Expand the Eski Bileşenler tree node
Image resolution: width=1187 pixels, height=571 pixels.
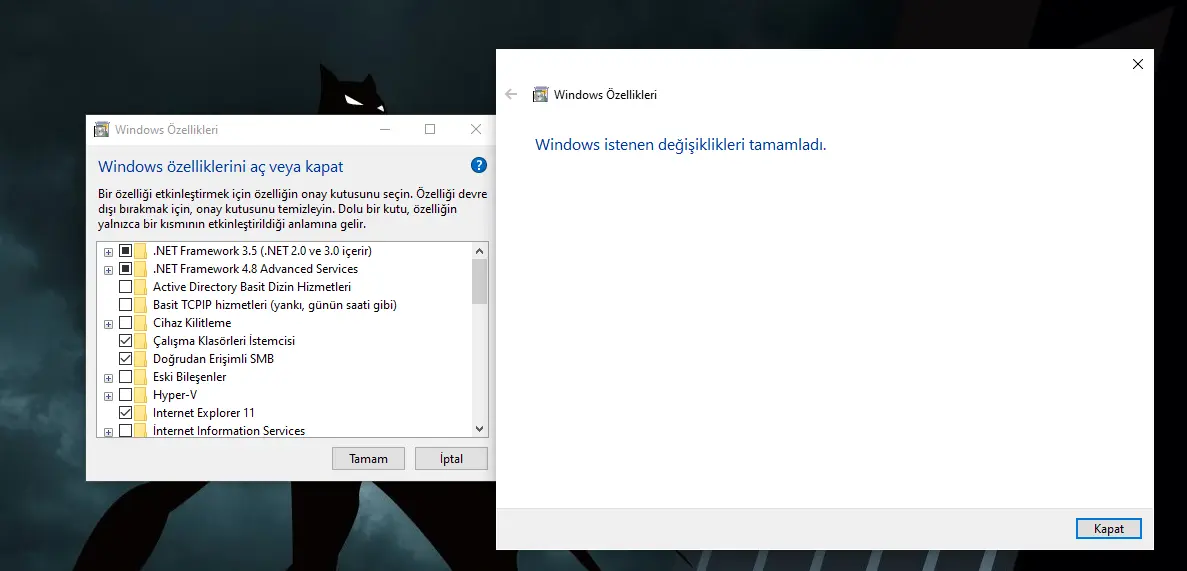(108, 378)
